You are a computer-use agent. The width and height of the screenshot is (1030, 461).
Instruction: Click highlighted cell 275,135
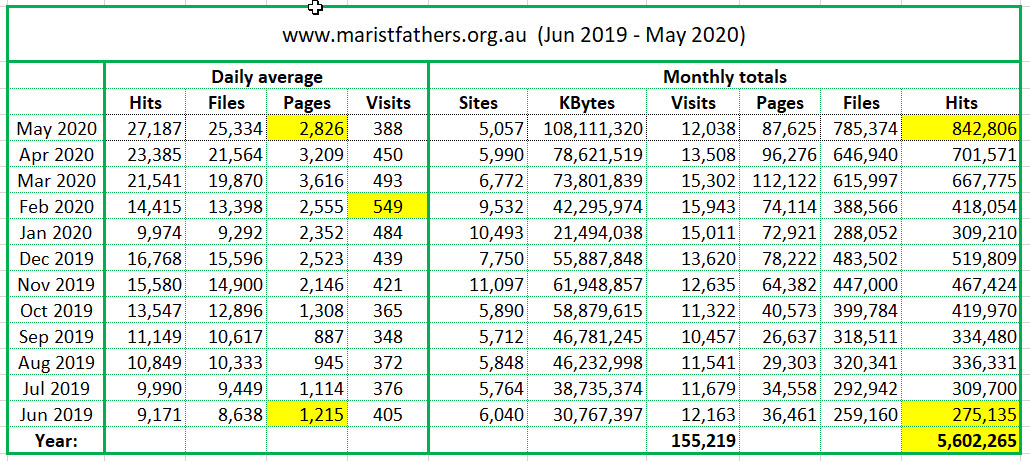[961, 414]
